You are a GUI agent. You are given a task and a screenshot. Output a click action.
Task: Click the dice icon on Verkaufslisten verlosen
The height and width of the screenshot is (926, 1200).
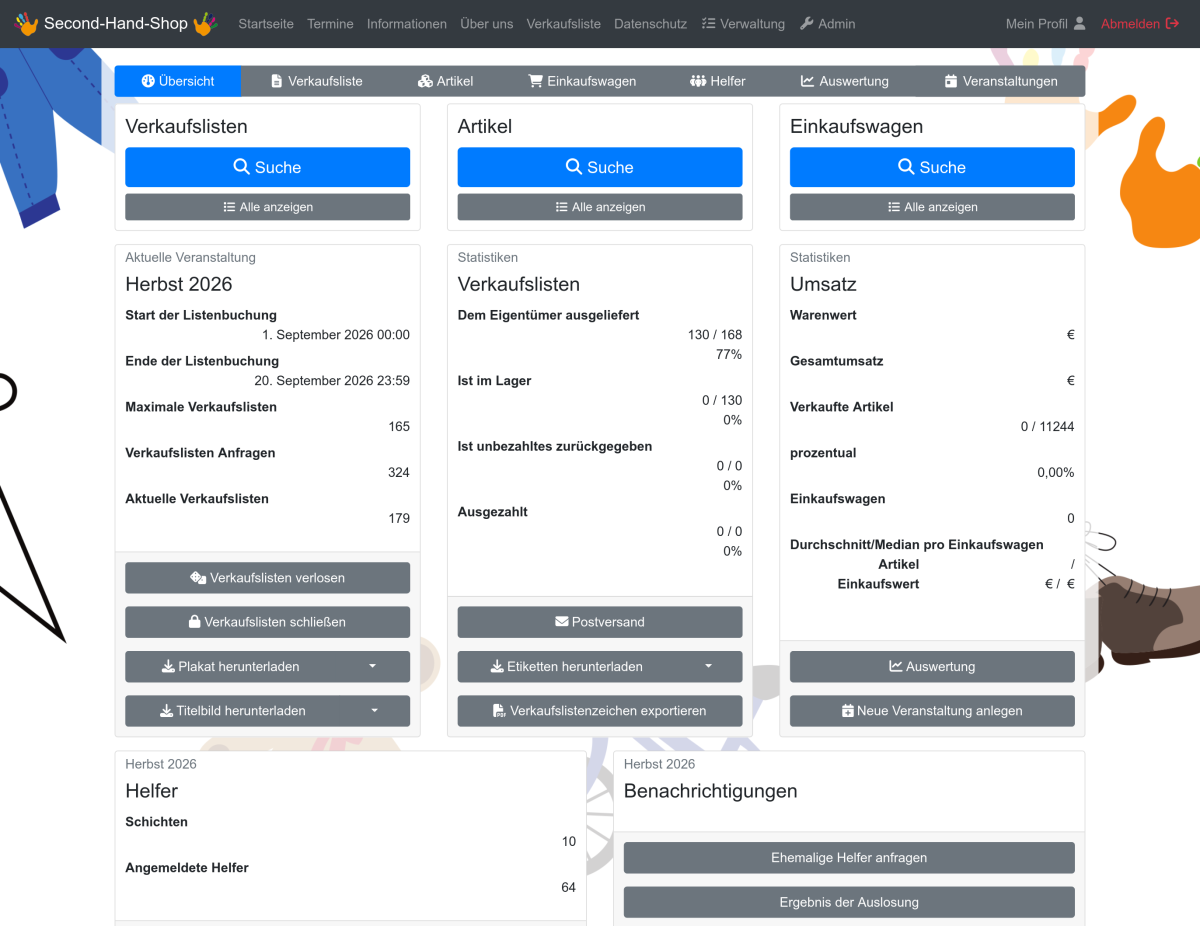coord(198,578)
